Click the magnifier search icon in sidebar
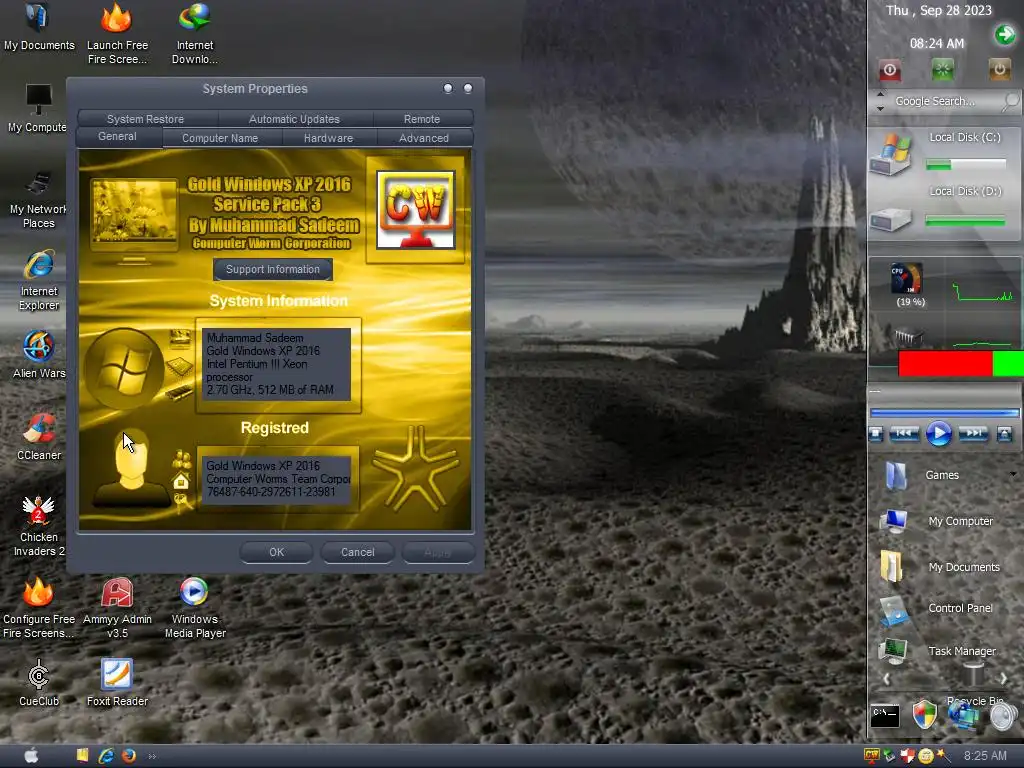1024x768 pixels. 1011,101
